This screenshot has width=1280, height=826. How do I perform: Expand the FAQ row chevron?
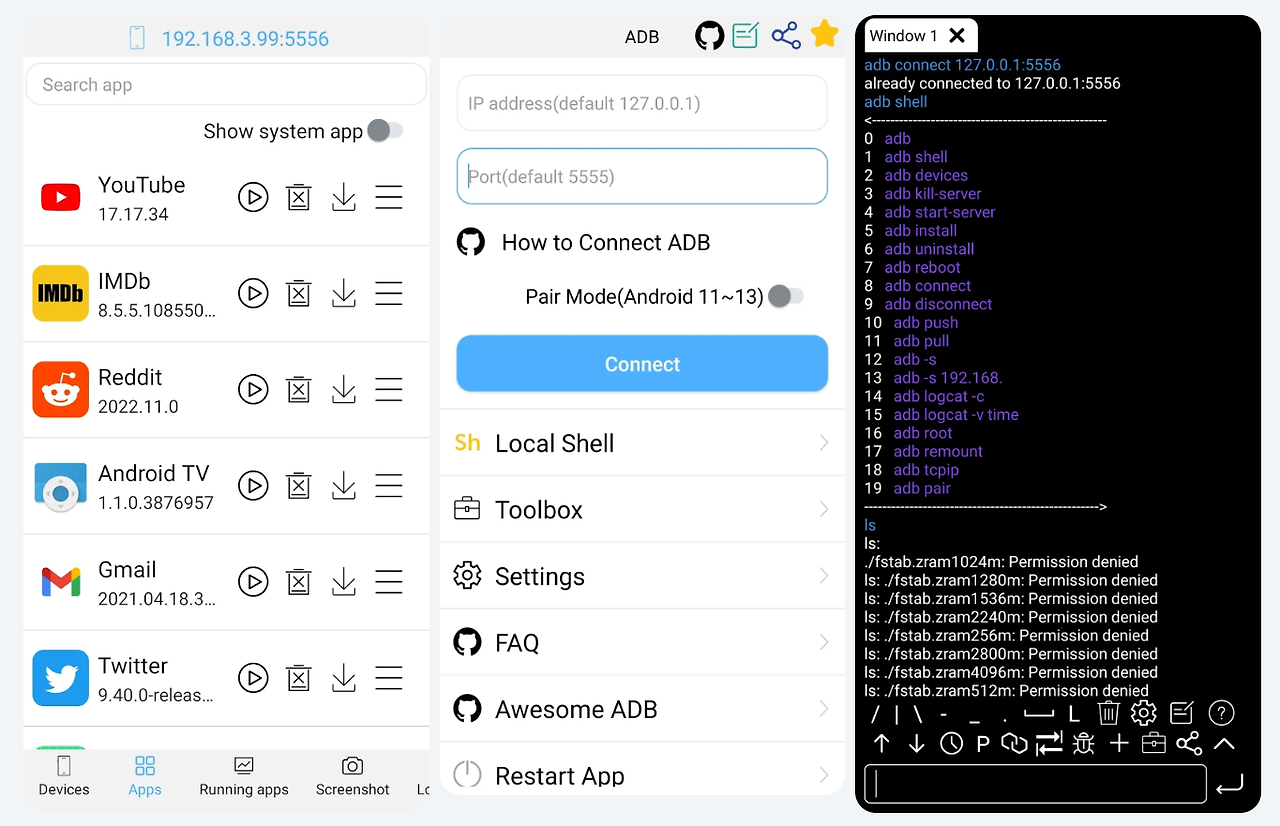pos(824,642)
